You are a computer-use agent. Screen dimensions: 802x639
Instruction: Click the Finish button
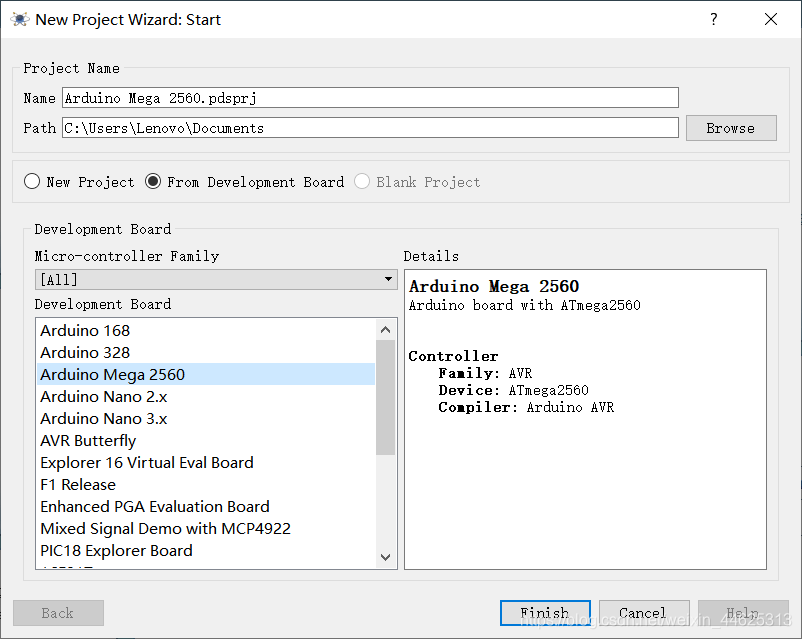[545, 613]
